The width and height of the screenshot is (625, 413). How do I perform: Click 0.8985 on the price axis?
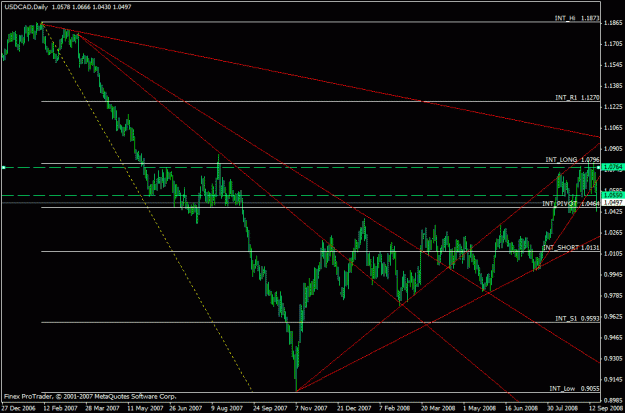[x=613, y=401]
